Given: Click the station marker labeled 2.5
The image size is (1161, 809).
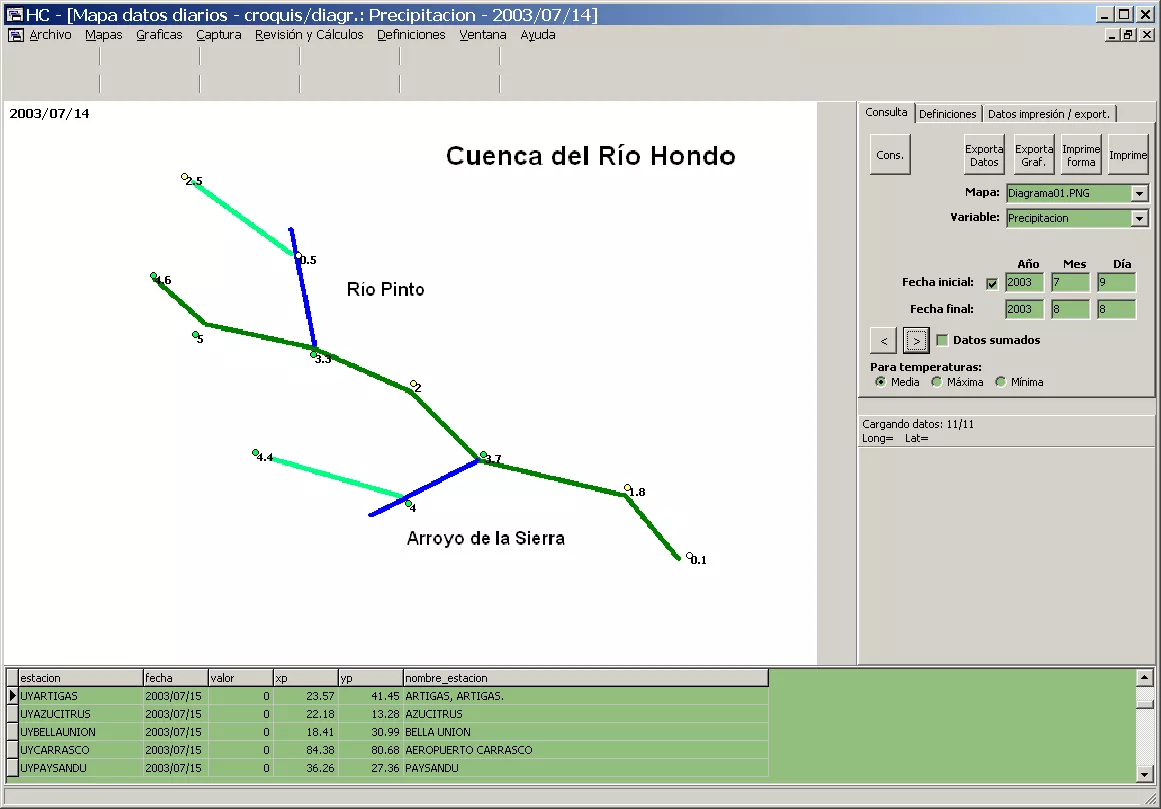Looking at the screenshot, I should click(185, 178).
